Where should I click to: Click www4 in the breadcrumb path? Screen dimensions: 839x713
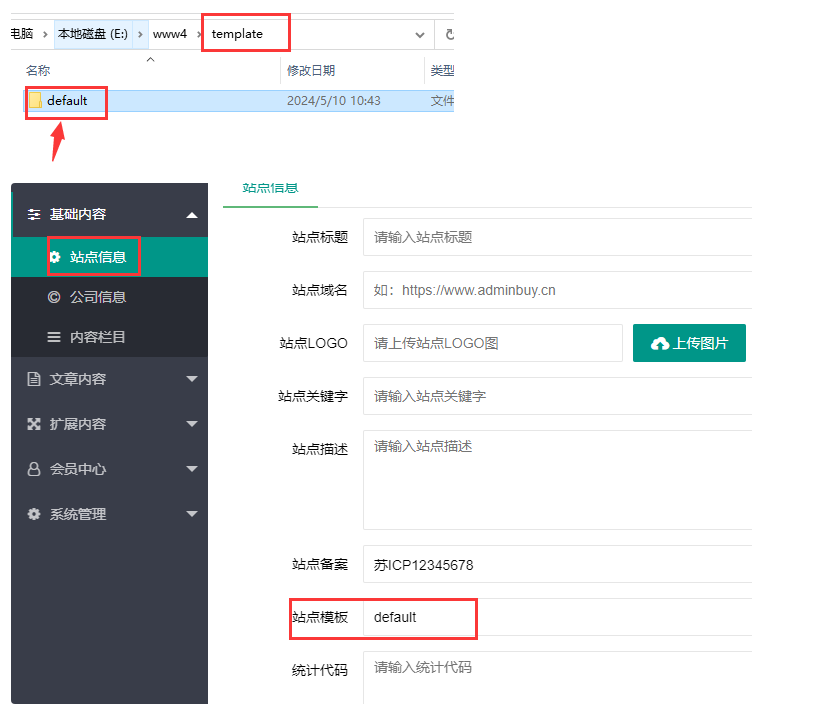click(169, 34)
